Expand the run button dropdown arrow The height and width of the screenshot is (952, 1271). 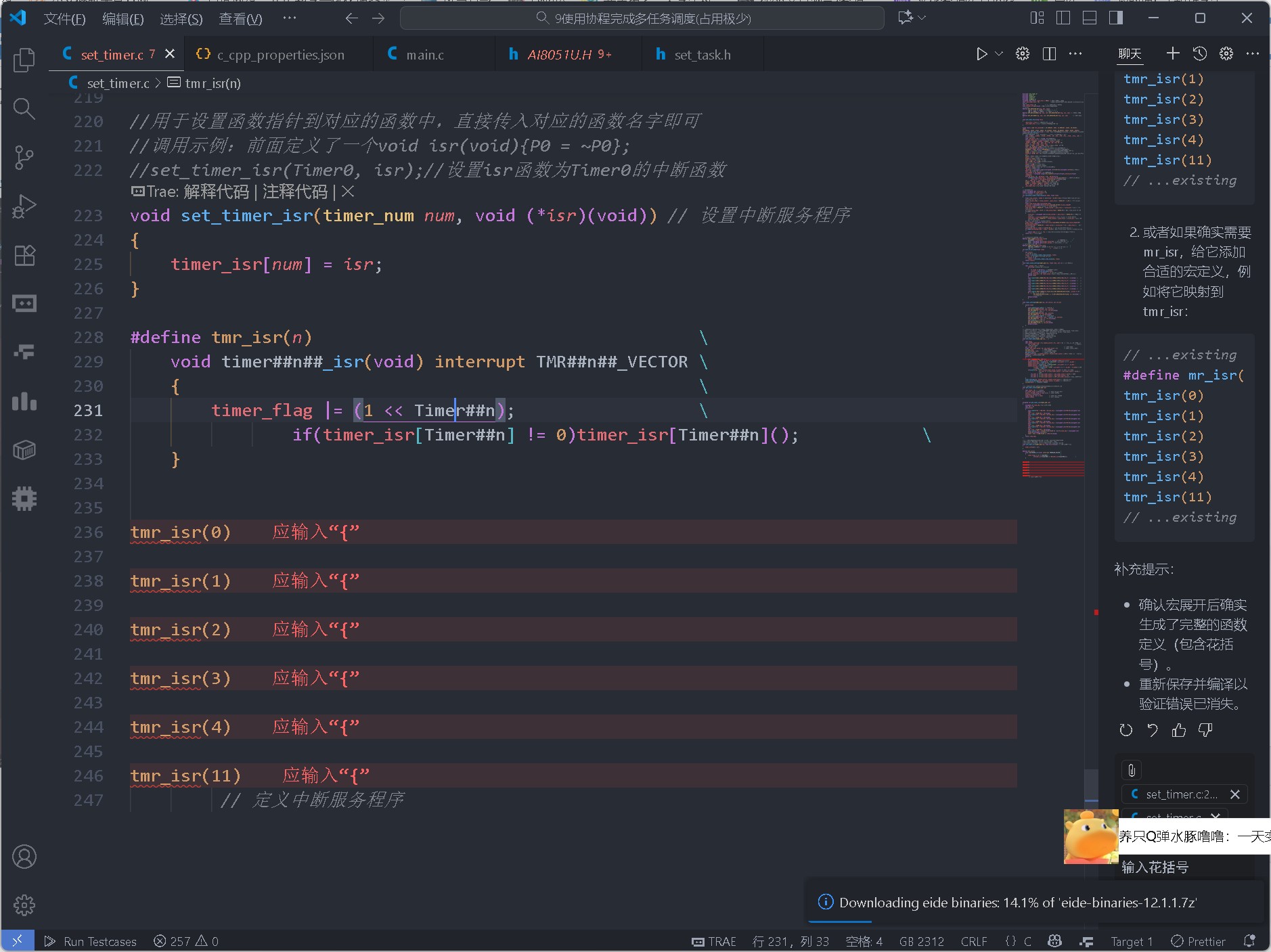[999, 54]
